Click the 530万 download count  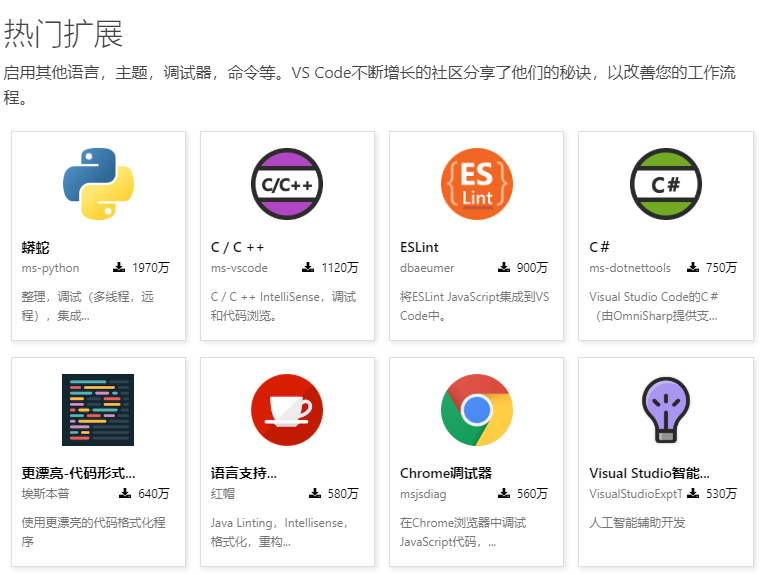click(x=721, y=493)
